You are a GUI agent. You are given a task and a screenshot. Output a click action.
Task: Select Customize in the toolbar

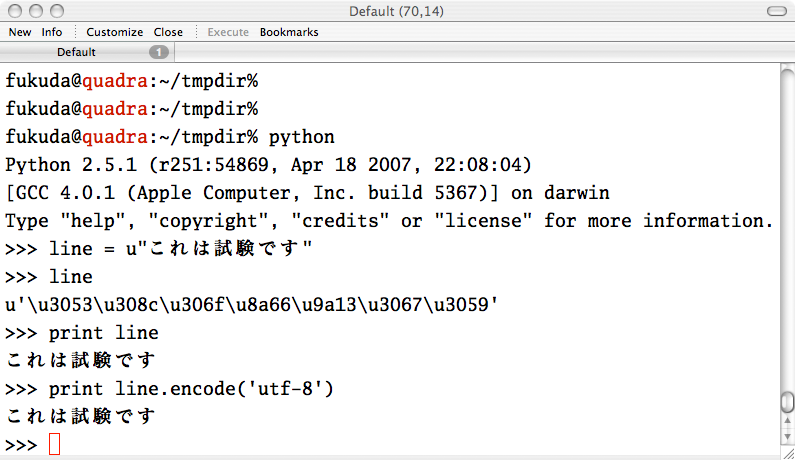(115, 32)
